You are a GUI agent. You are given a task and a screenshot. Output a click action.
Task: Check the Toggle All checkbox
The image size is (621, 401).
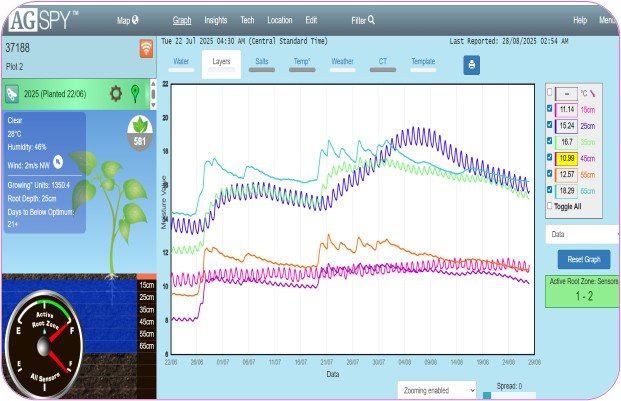click(x=550, y=206)
